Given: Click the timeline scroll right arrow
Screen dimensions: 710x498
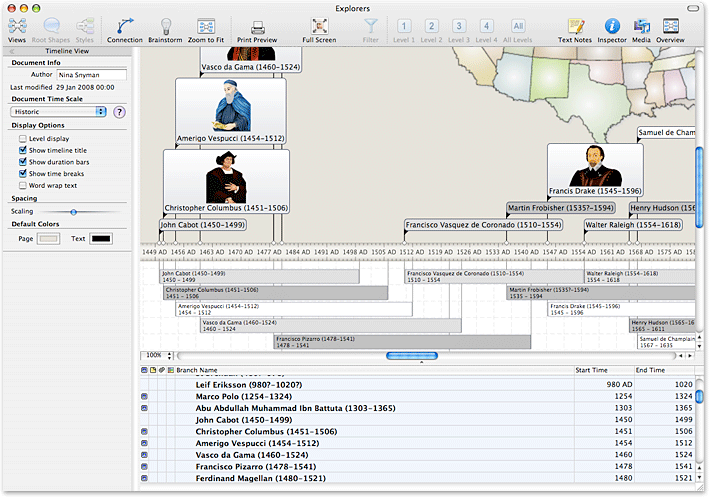Looking at the screenshot, I should click(690, 356).
